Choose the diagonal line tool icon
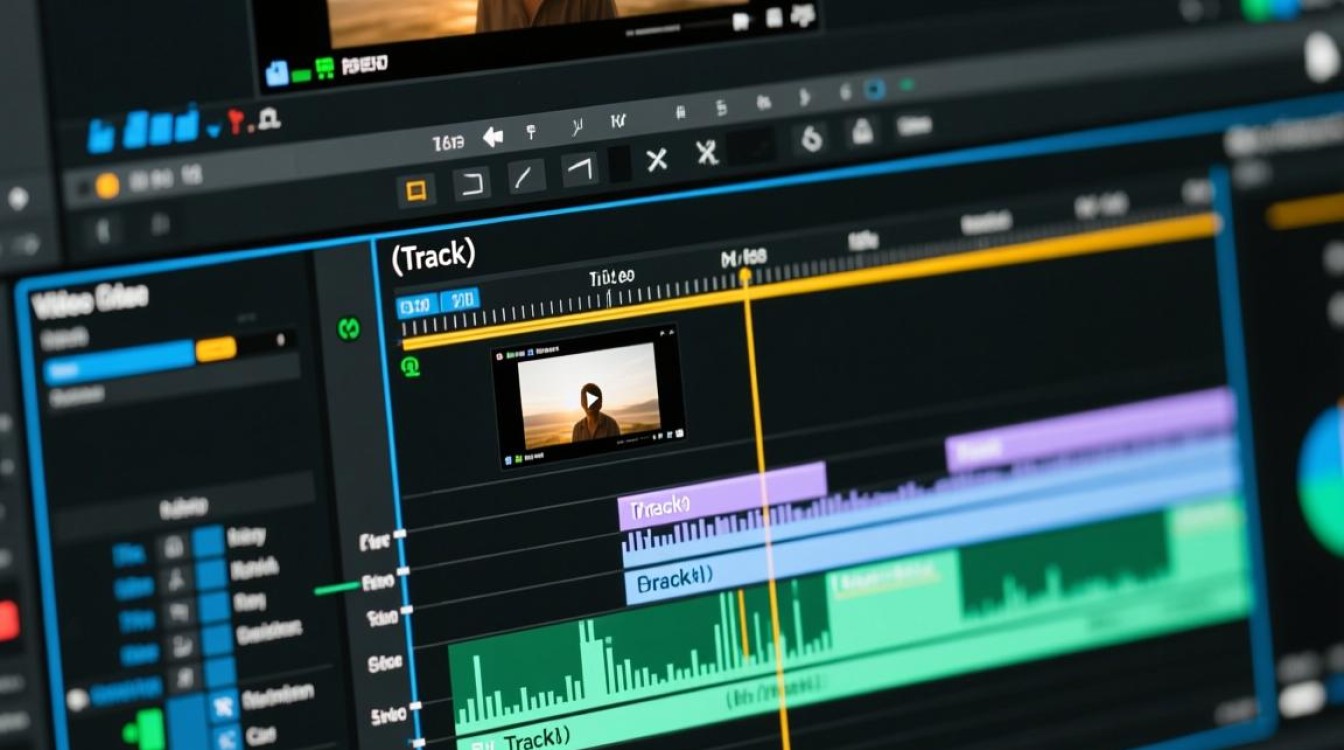The width and height of the screenshot is (1344, 750). coord(525,177)
